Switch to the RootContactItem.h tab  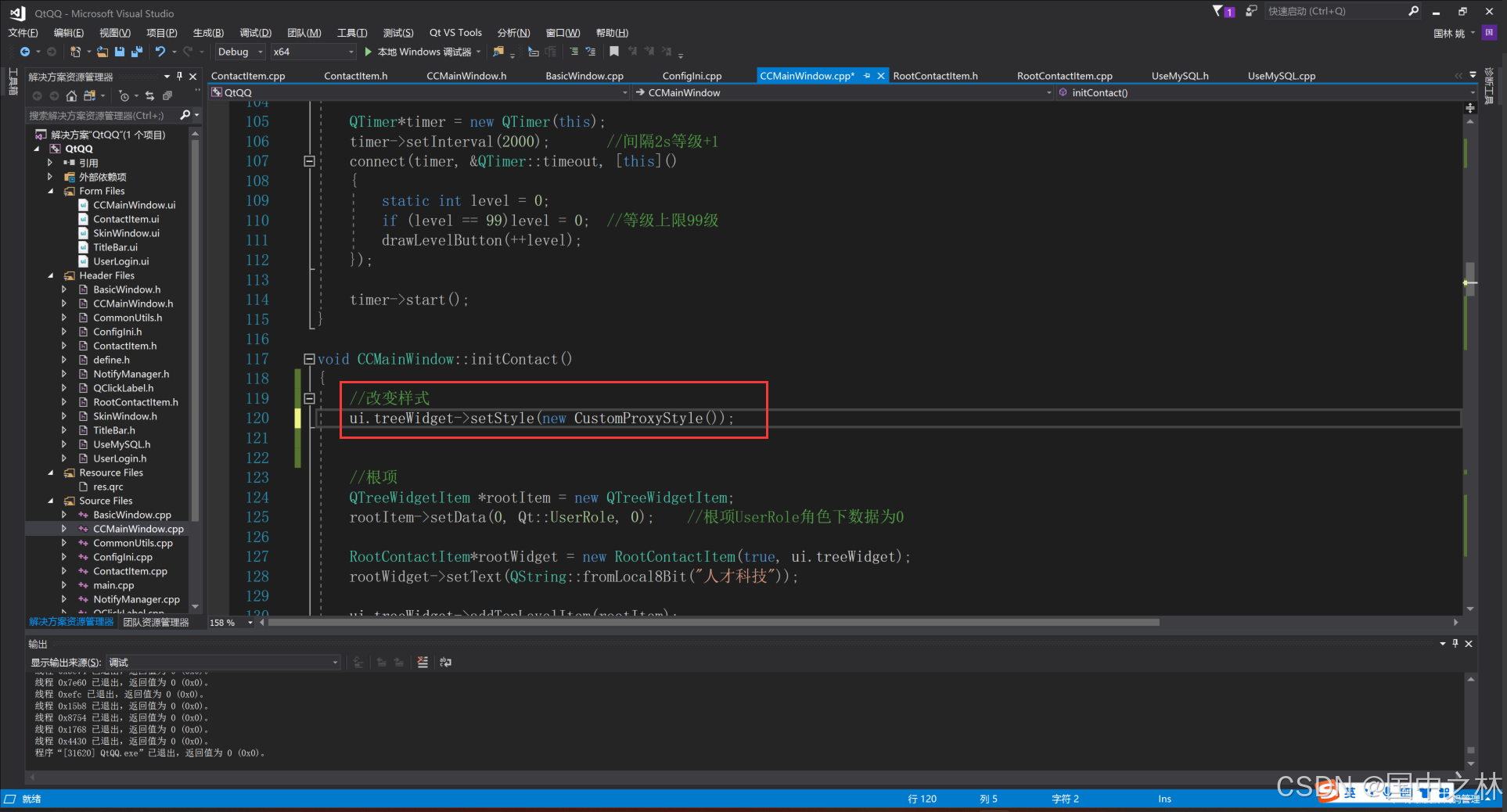pos(935,76)
